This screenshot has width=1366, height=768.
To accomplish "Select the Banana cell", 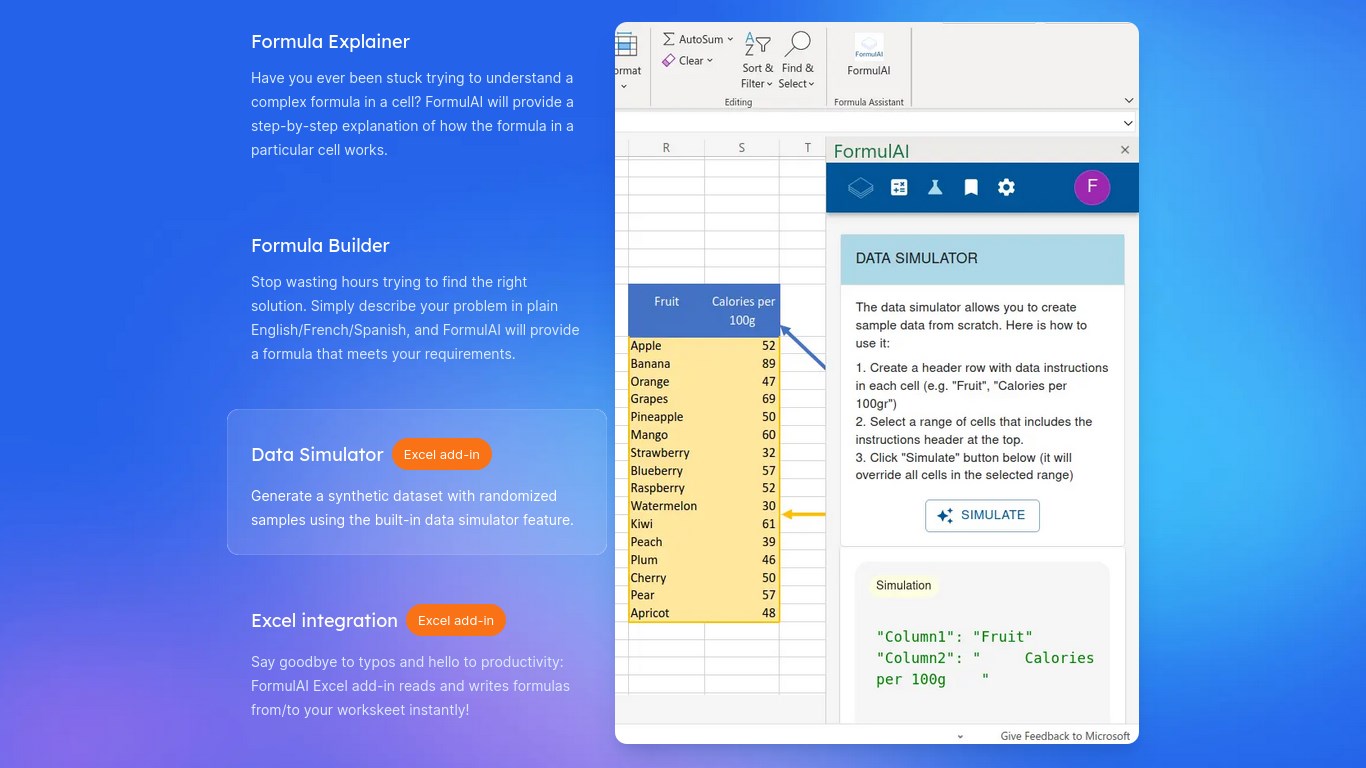I will point(666,364).
